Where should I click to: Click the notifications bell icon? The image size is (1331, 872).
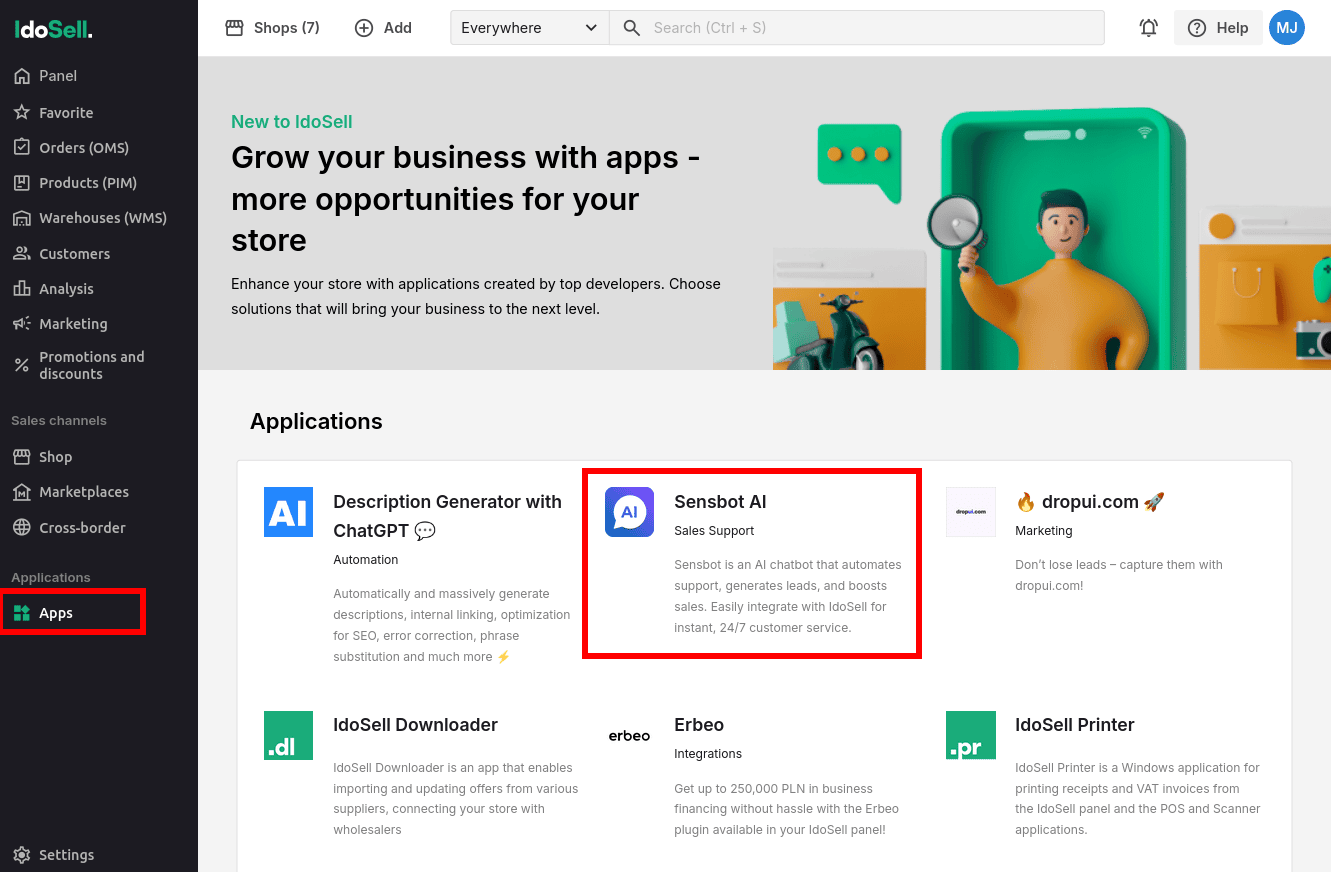(x=1148, y=28)
